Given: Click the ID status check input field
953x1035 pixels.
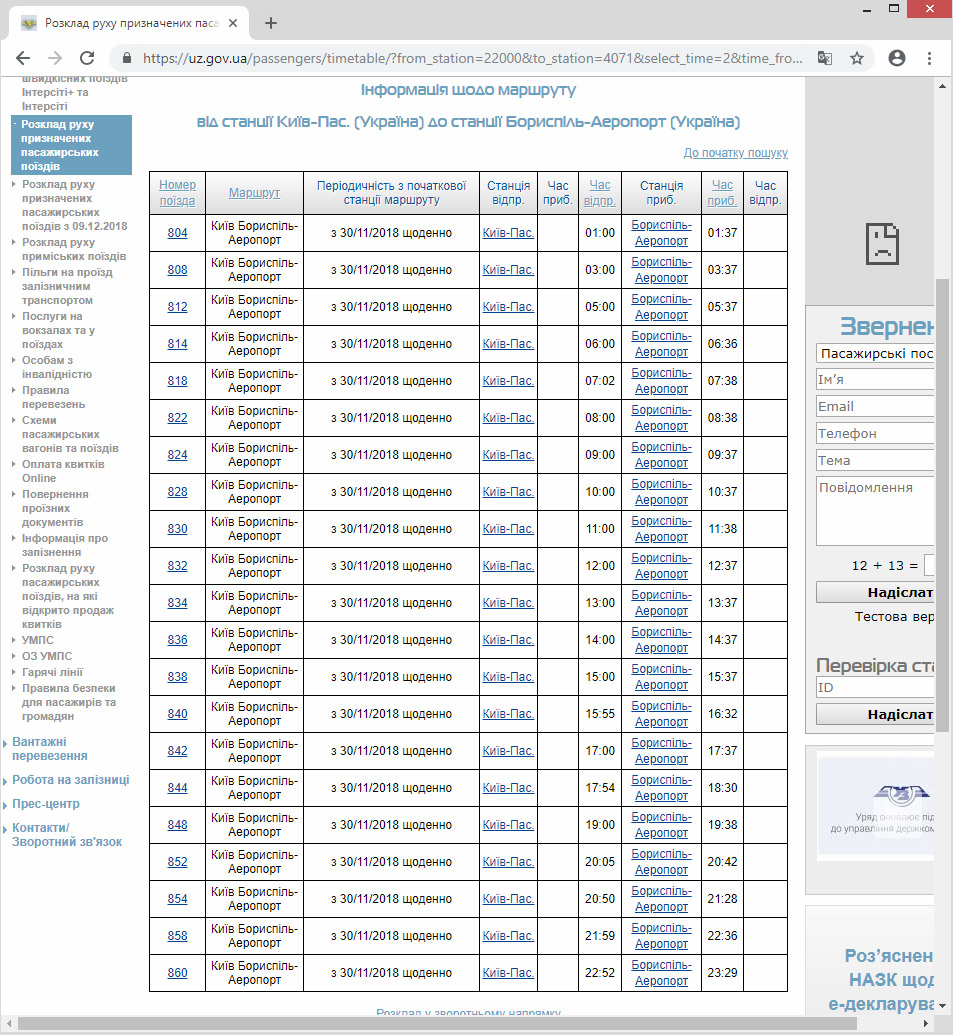Looking at the screenshot, I should (875, 687).
